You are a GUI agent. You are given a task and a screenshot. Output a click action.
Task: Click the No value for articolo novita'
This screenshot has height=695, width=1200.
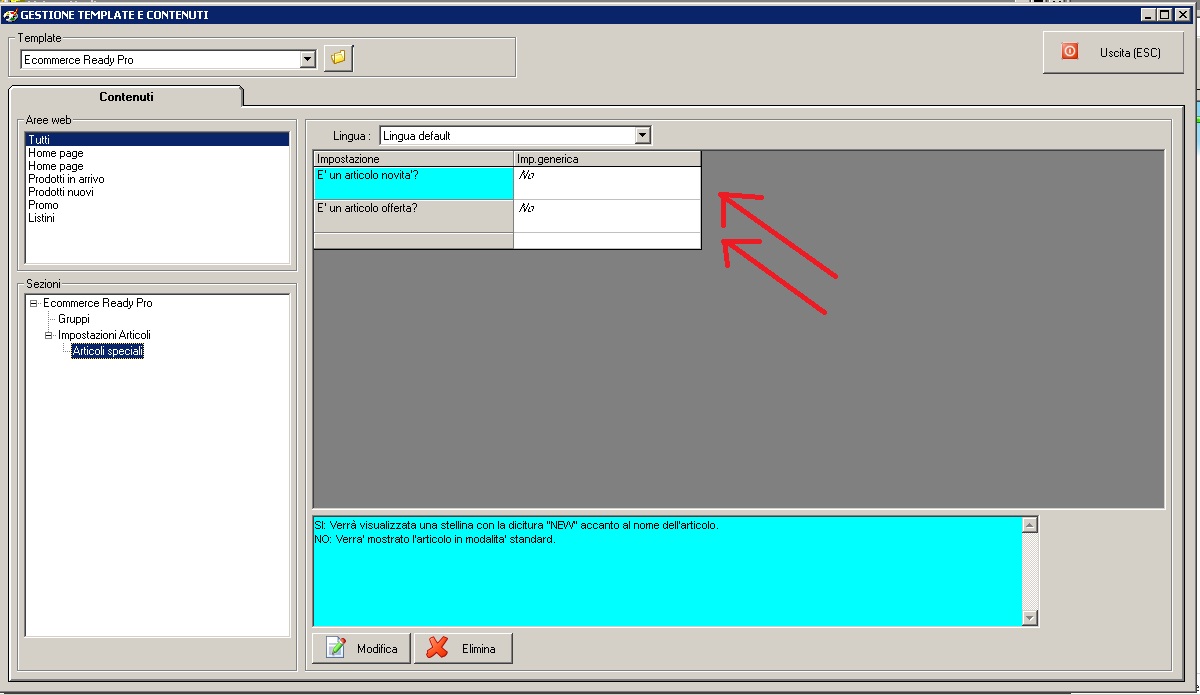pyautogui.click(x=607, y=183)
